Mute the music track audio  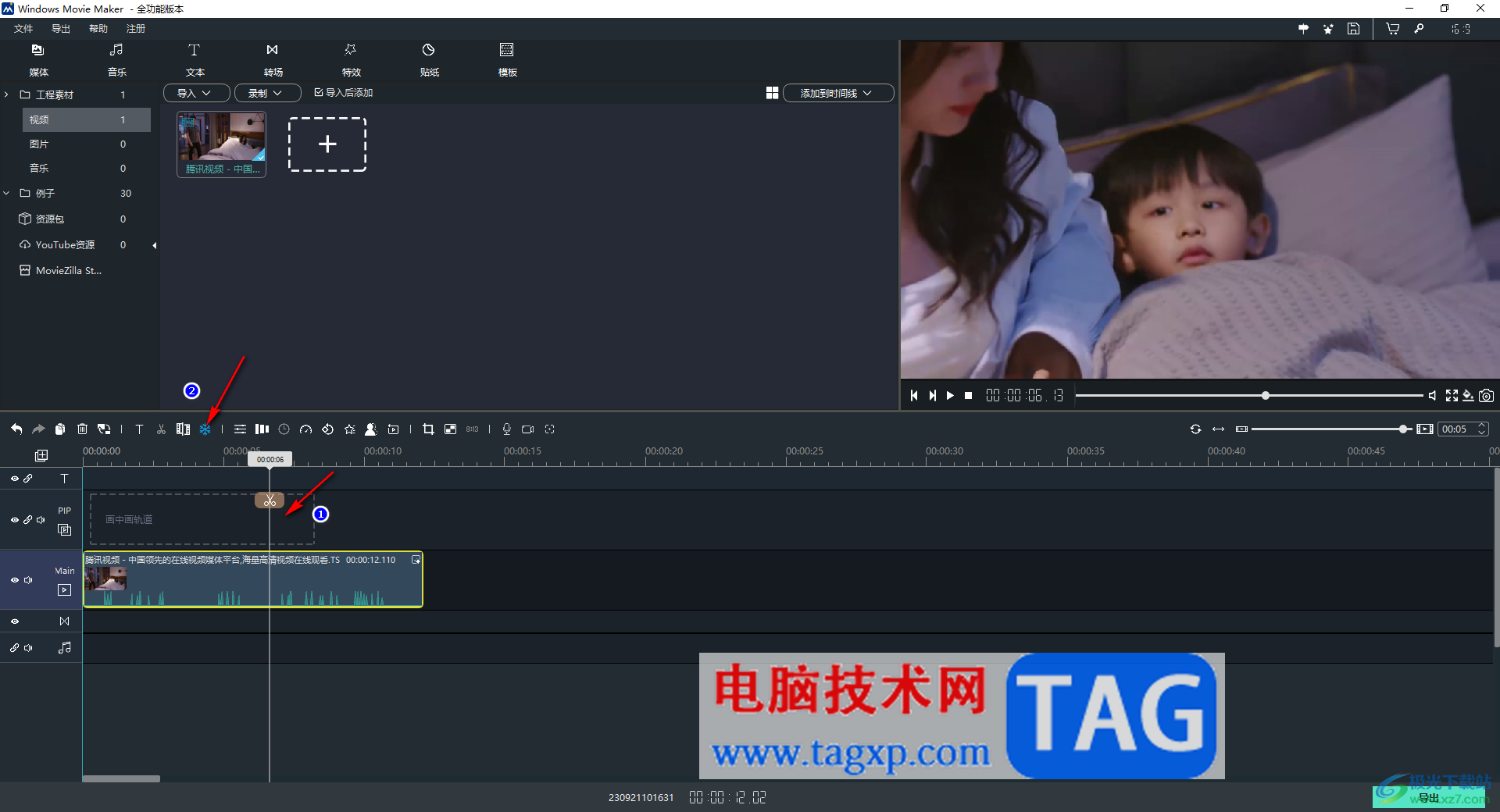[28, 648]
